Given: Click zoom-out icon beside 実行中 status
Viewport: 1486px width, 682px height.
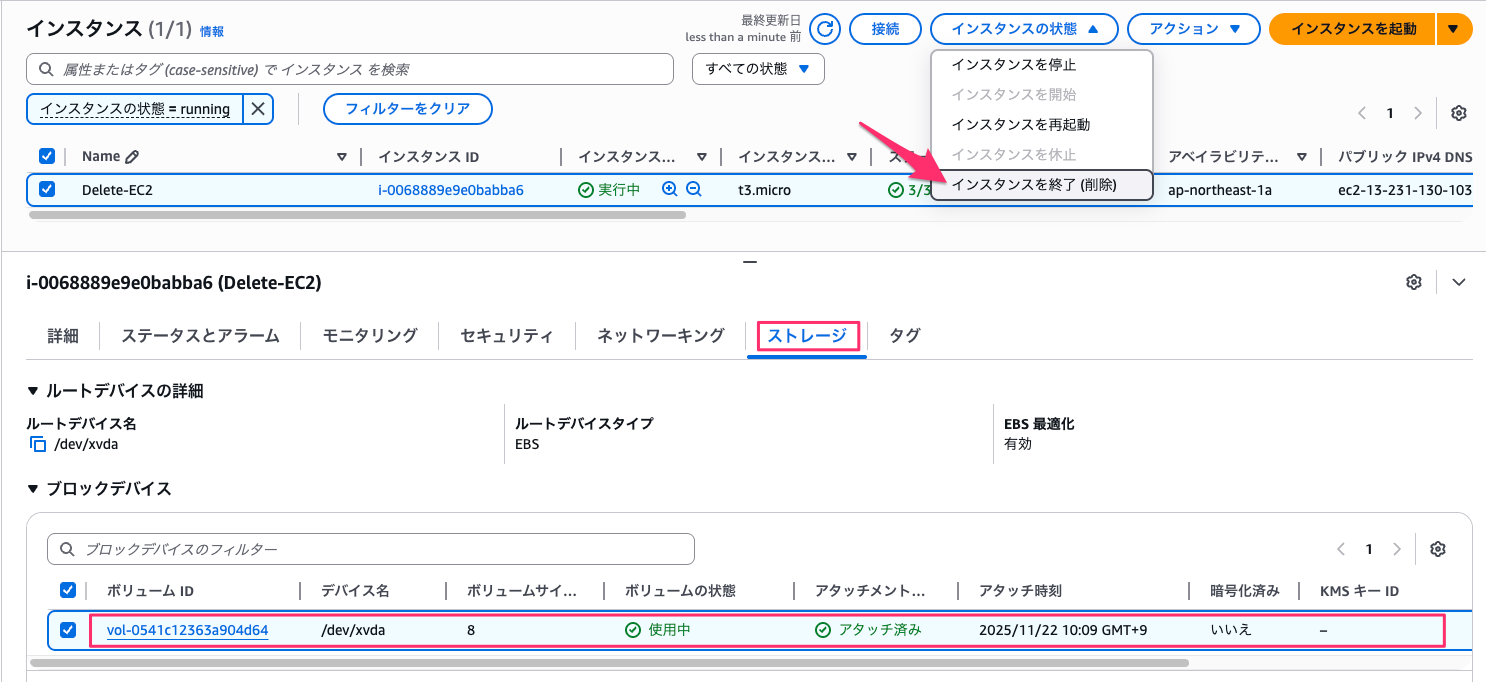Looking at the screenshot, I should [693, 189].
